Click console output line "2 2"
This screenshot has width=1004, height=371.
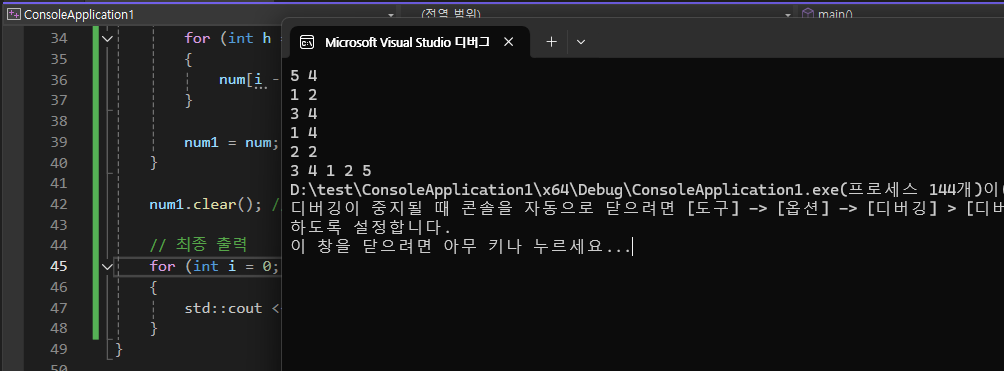pos(304,152)
